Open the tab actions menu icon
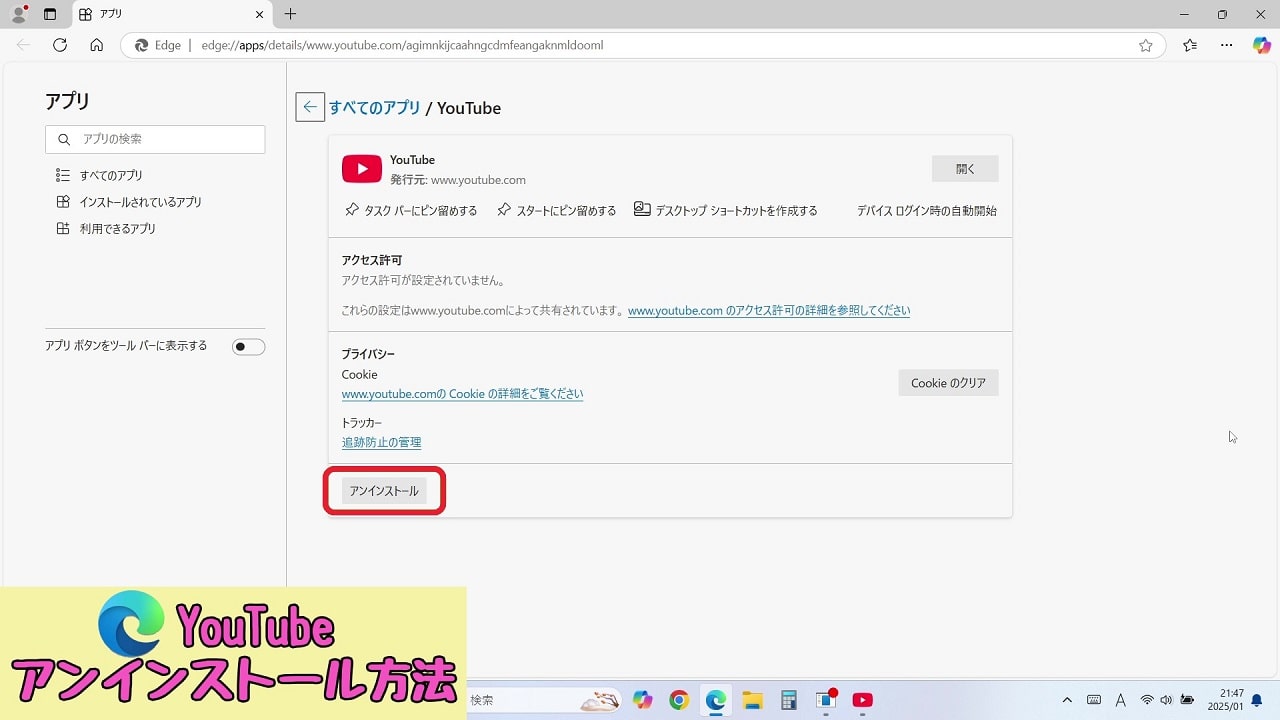This screenshot has width=1280, height=720. point(50,14)
